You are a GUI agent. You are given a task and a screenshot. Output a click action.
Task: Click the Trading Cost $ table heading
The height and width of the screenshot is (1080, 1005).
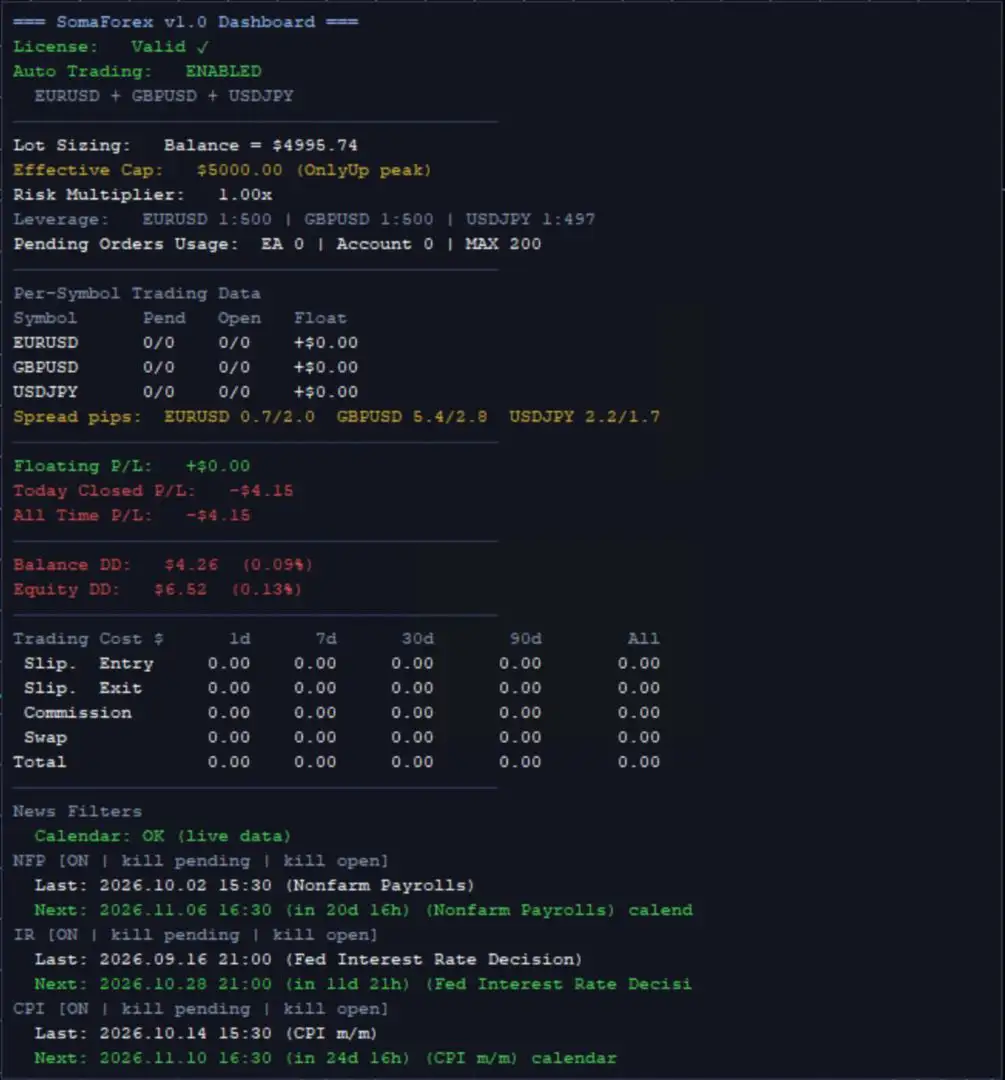pyautogui.click(x=88, y=639)
